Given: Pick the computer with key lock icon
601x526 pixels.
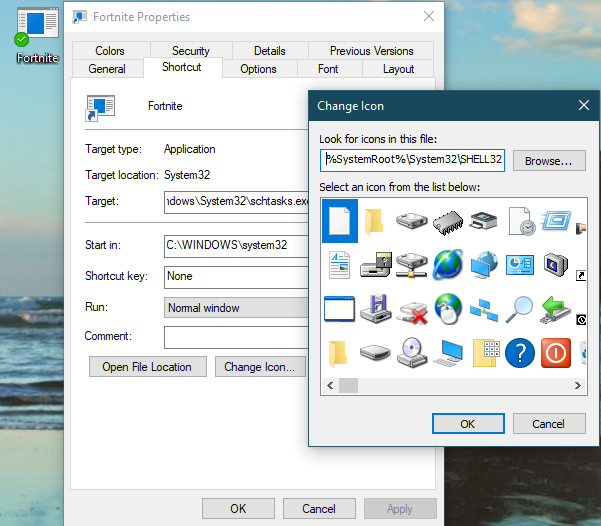Looking at the screenshot, I should [376, 265].
